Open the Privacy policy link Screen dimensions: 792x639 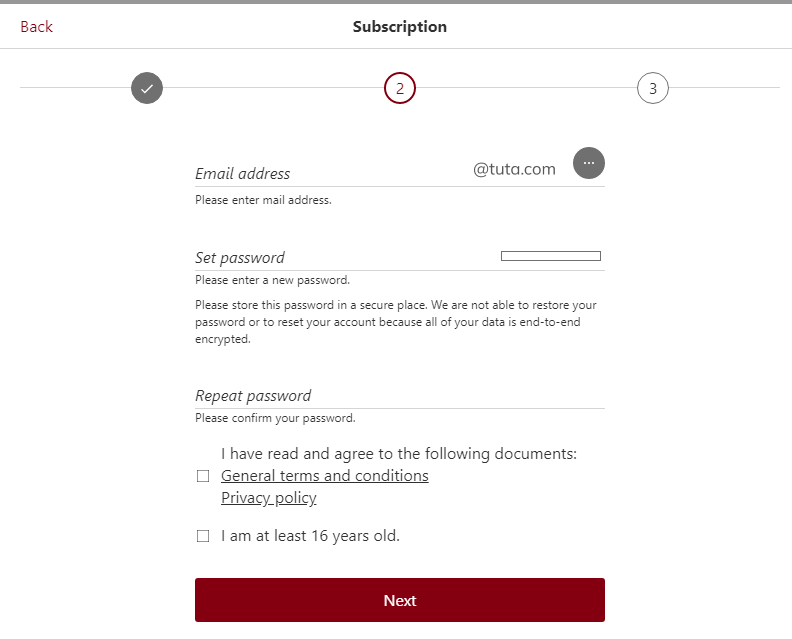(269, 498)
